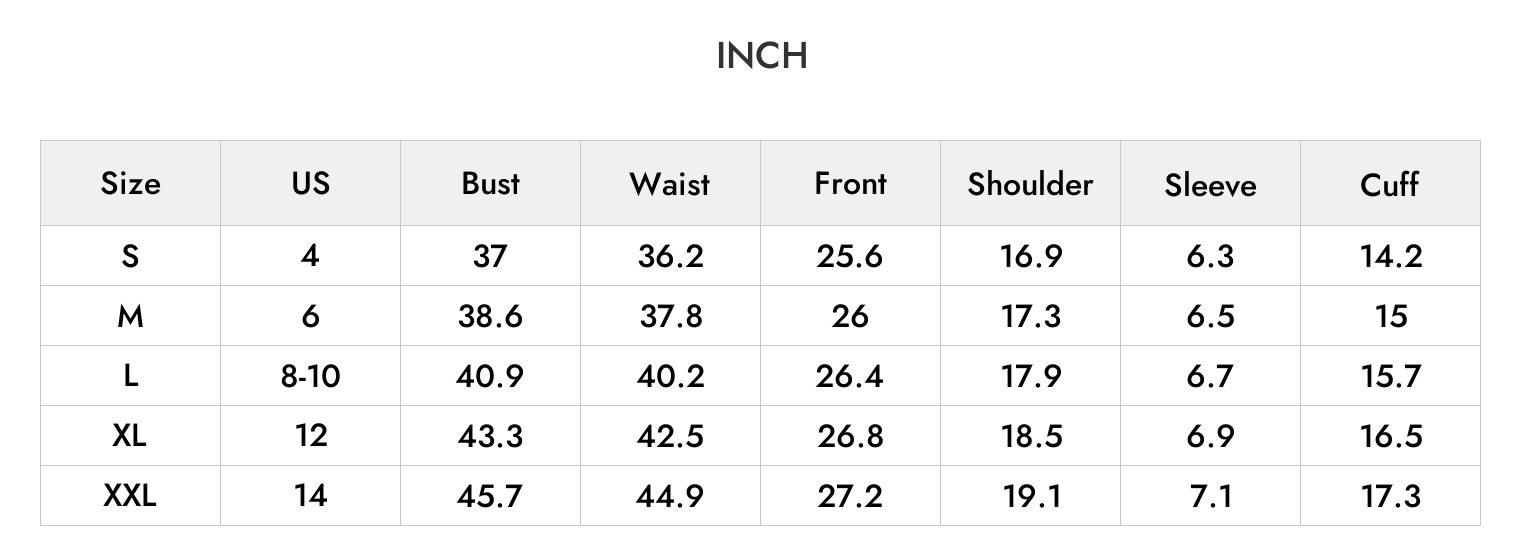
Task: Select the cuff value 15.7
Action: click(1390, 376)
